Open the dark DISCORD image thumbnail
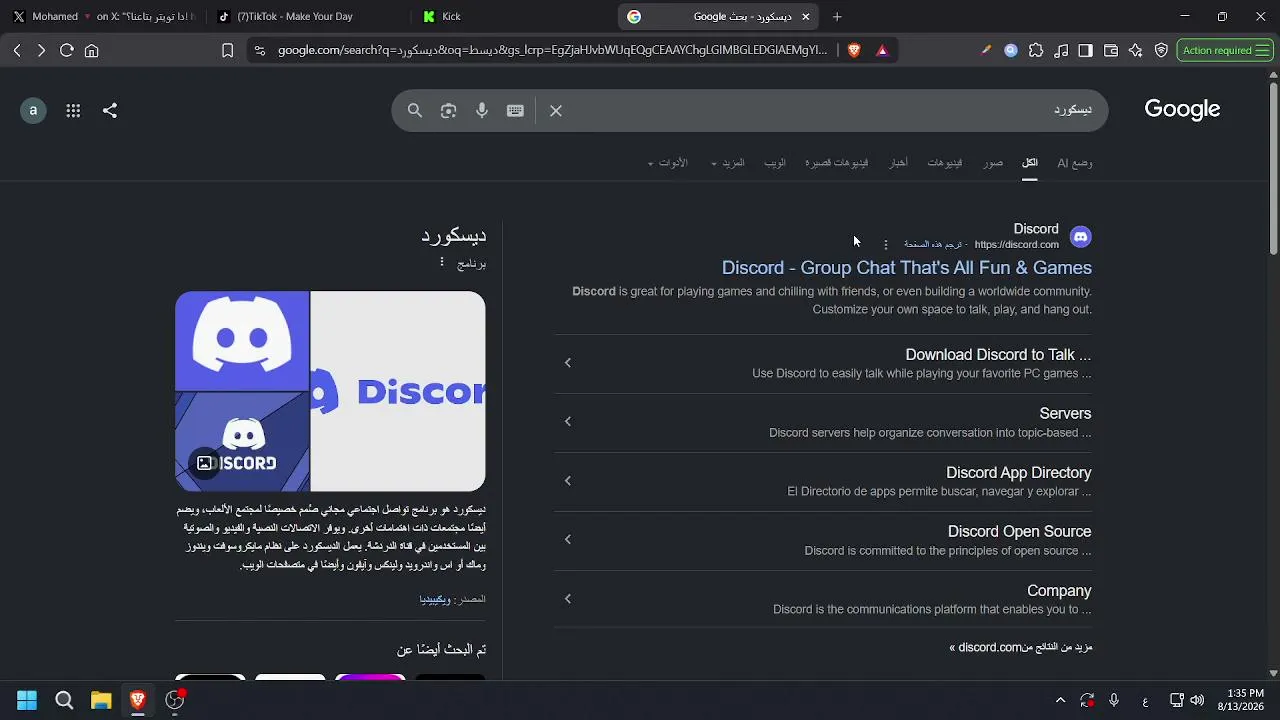Viewport: 1280px width, 720px height. (x=242, y=442)
